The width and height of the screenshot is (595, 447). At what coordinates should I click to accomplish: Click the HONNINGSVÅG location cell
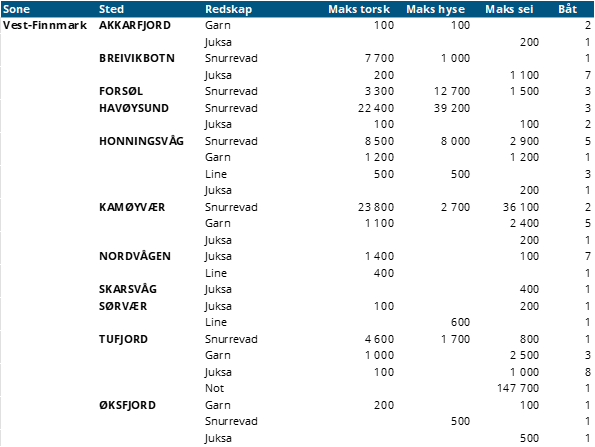pyautogui.click(x=141, y=141)
